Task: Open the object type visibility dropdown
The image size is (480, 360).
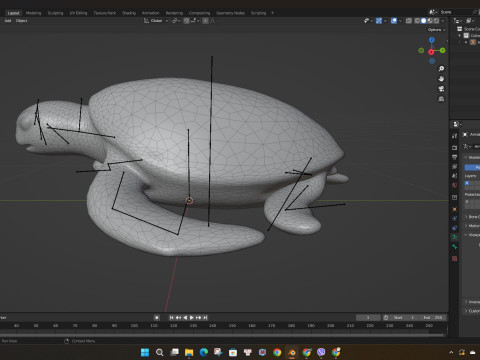Action: click(x=368, y=21)
